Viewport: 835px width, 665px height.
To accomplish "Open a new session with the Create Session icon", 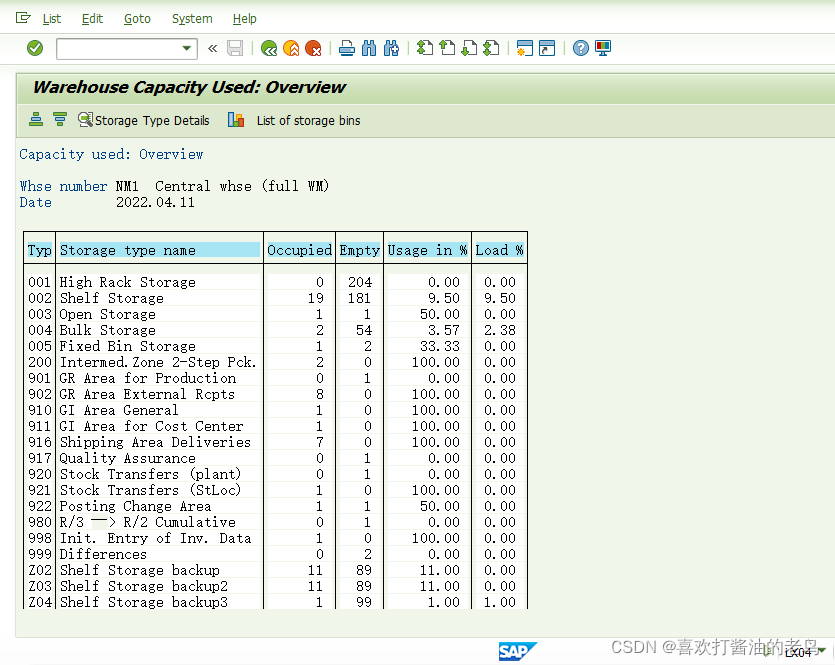I will [524, 47].
